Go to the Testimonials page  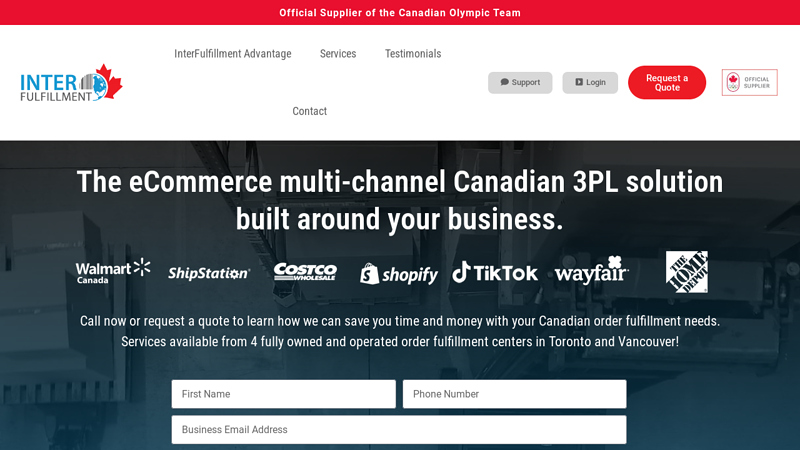413,54
